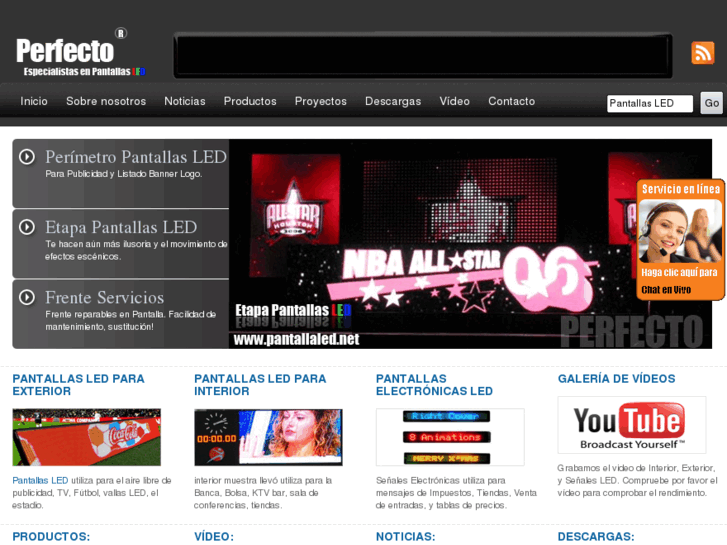Click the NOTICIAS: section heading
727x545 pixels.
pos(405,537)
